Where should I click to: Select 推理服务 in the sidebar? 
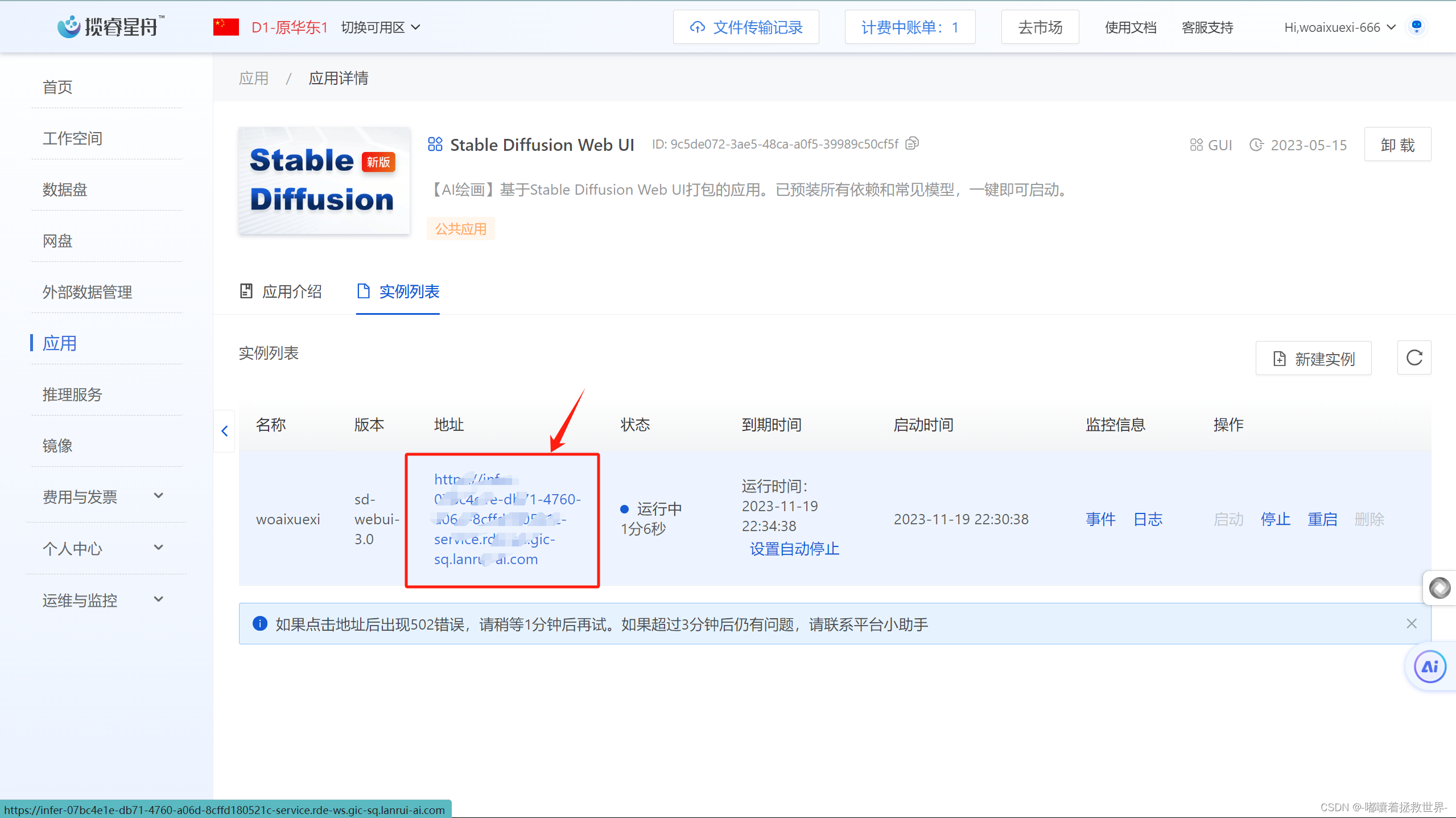click(72, 394)
